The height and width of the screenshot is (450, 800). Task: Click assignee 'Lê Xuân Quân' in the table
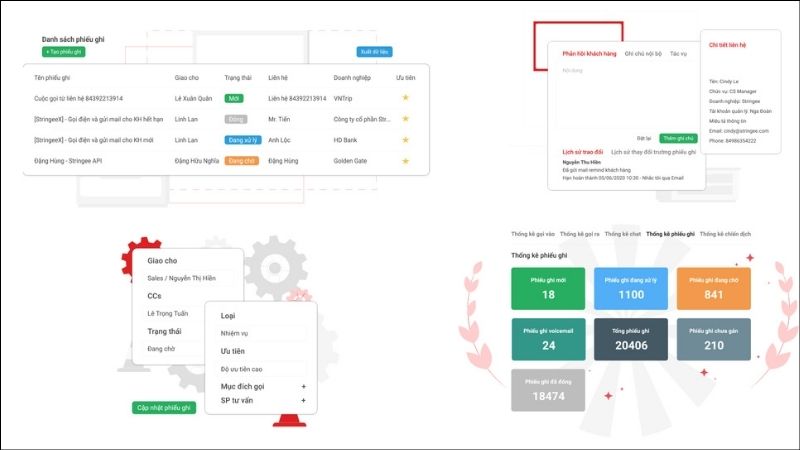click(x=193, y=98)
